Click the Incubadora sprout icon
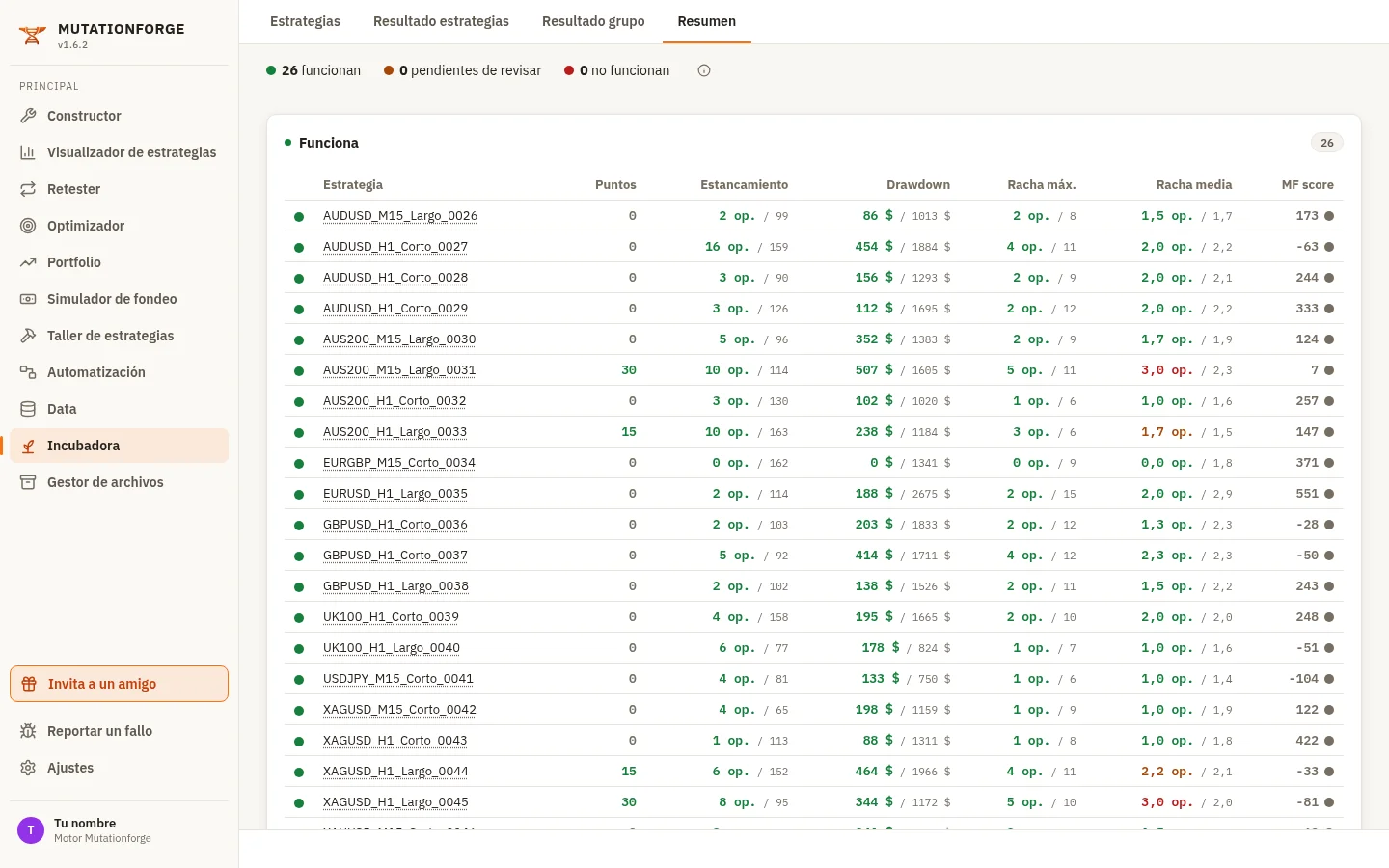 tap(28, 446)
